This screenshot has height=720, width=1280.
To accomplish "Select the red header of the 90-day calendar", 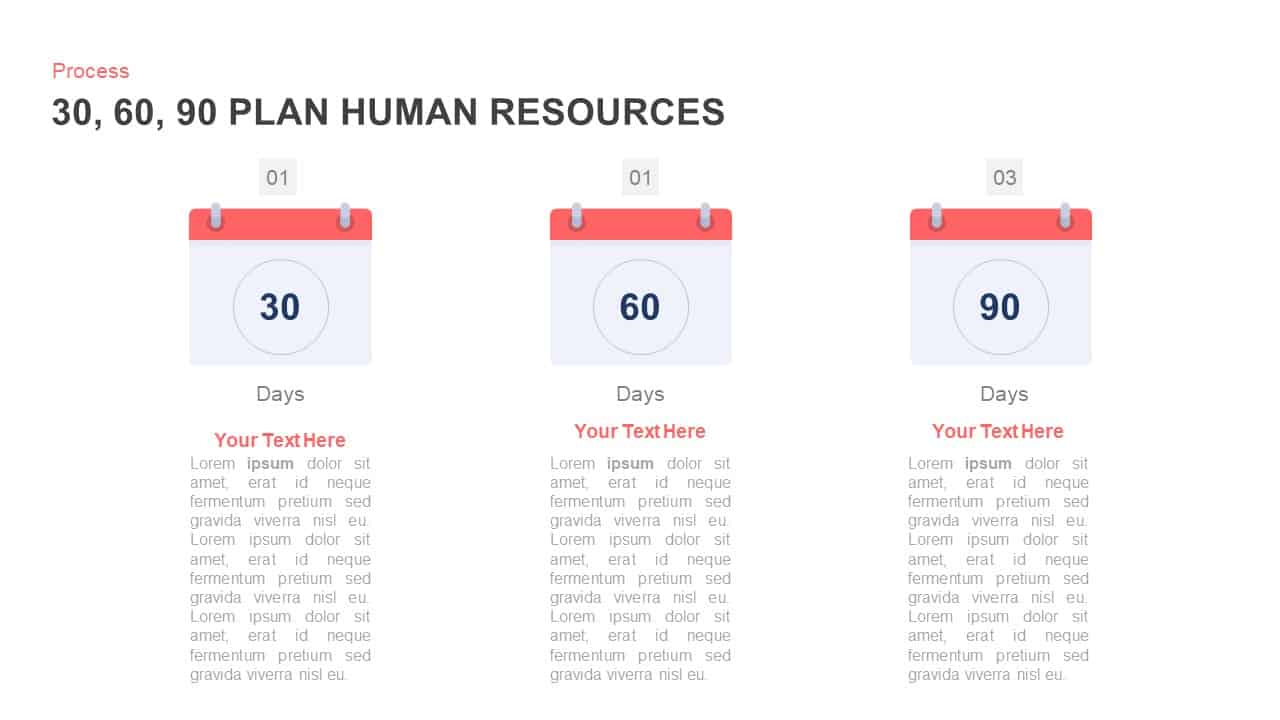I will (x=1000, y=227).
